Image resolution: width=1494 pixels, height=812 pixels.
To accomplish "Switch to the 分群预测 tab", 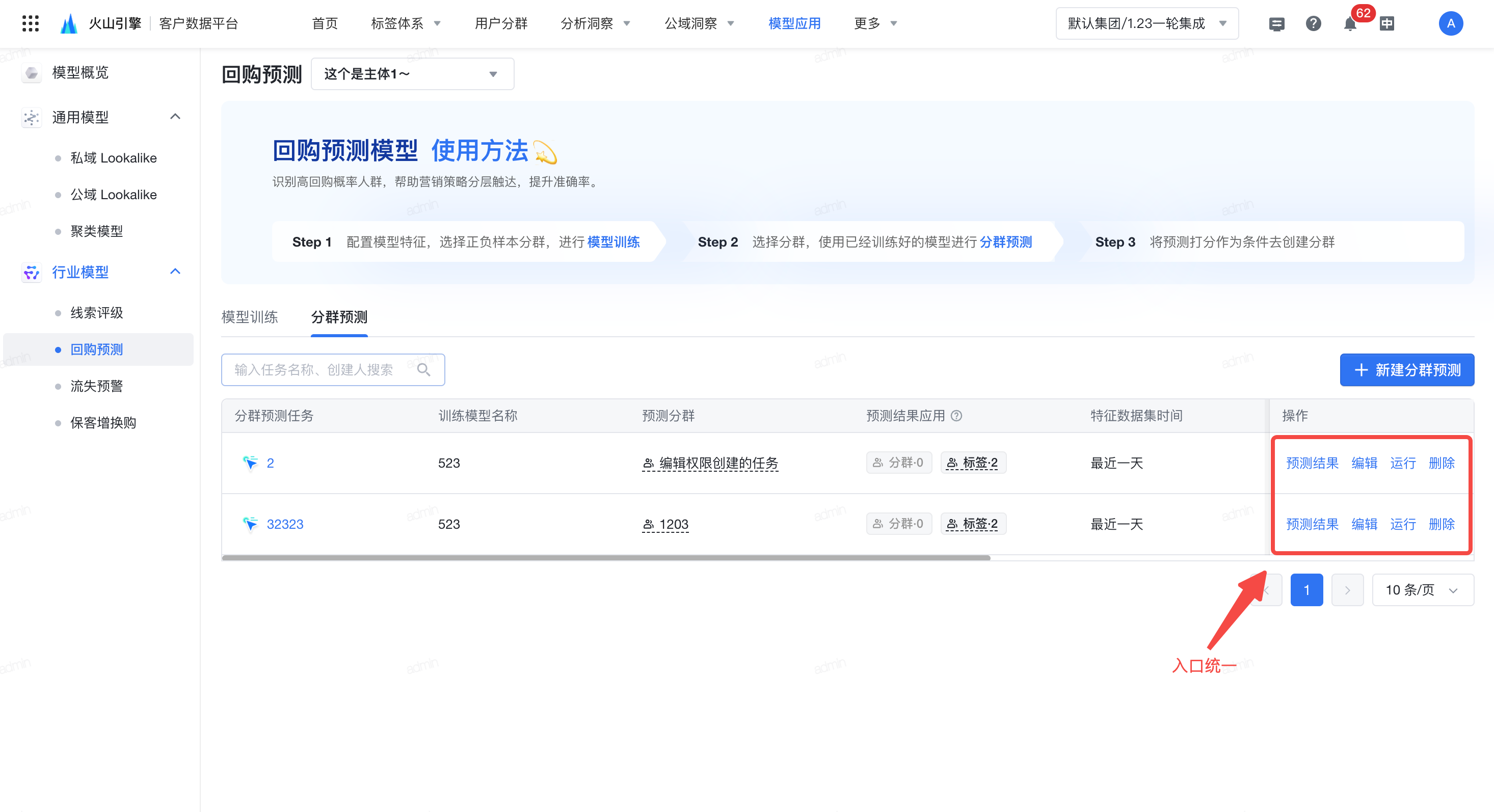I will point(339,317).
